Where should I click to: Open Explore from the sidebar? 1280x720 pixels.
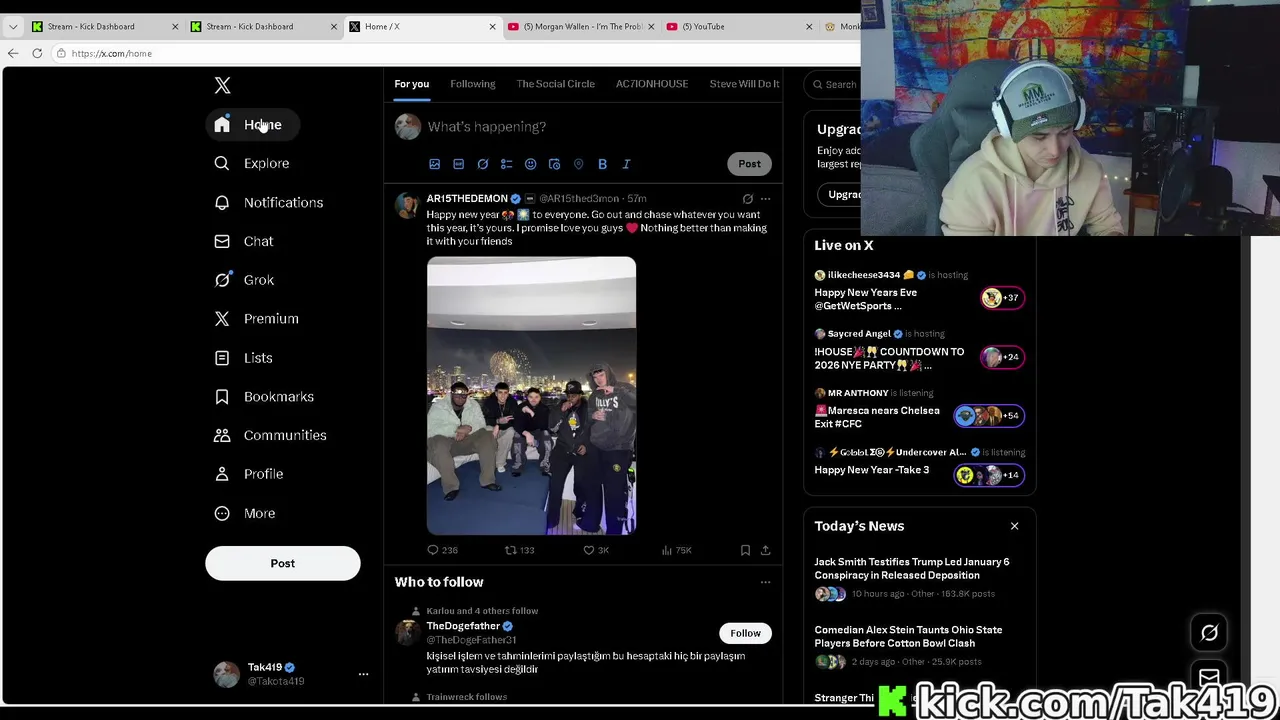click(252, 163)
